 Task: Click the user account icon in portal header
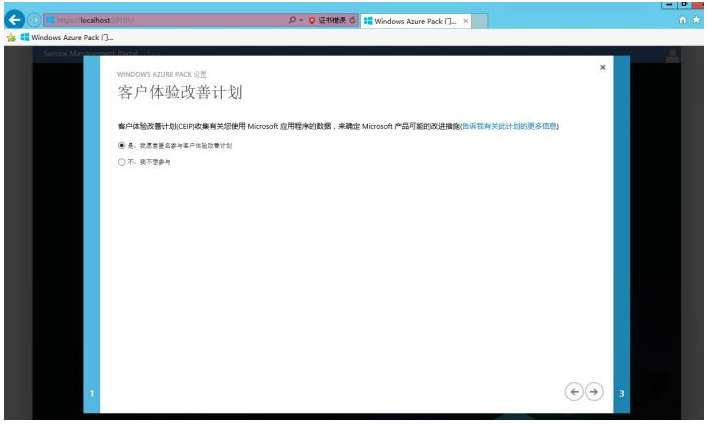[x=672, y=55]
